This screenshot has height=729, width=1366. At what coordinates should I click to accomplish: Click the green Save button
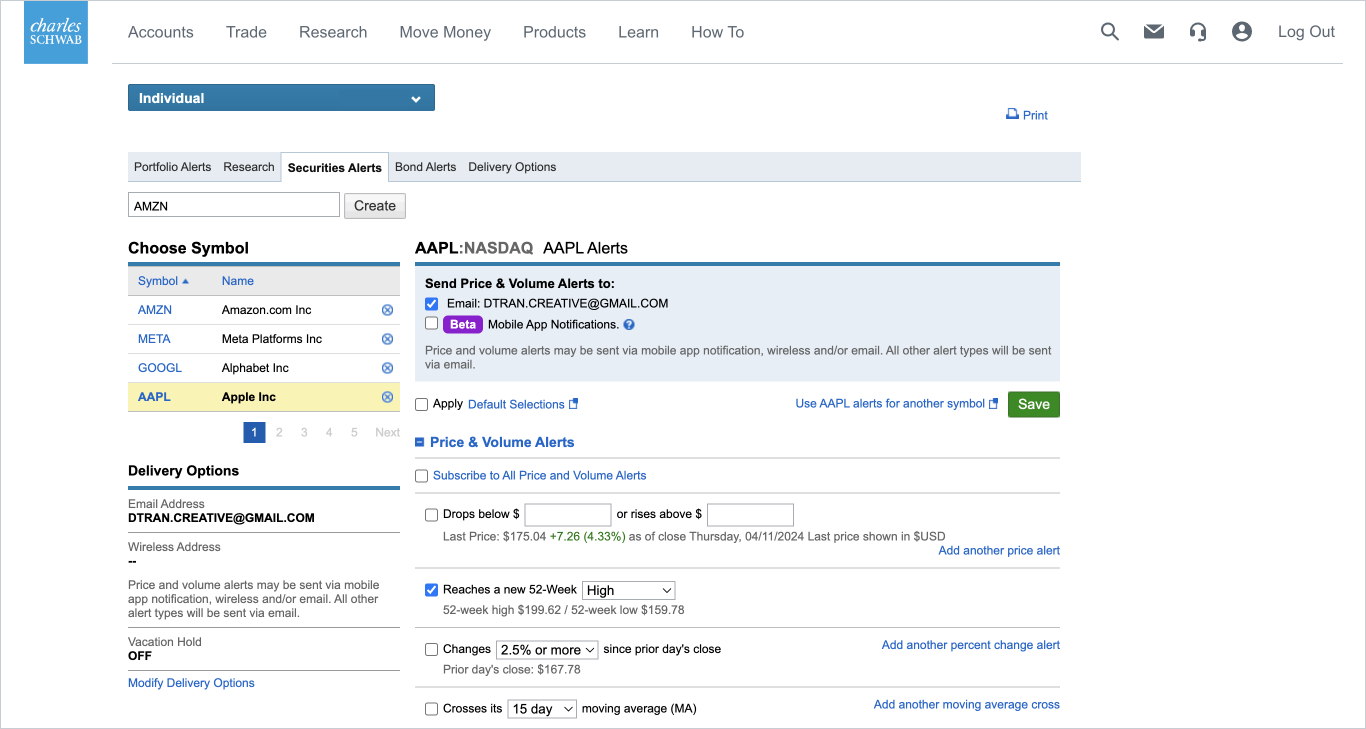tap(1034, 404)
